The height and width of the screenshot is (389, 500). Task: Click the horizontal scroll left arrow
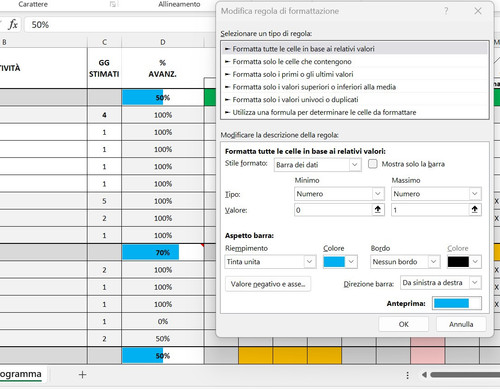pyautogui.click(x=424, y=375)
